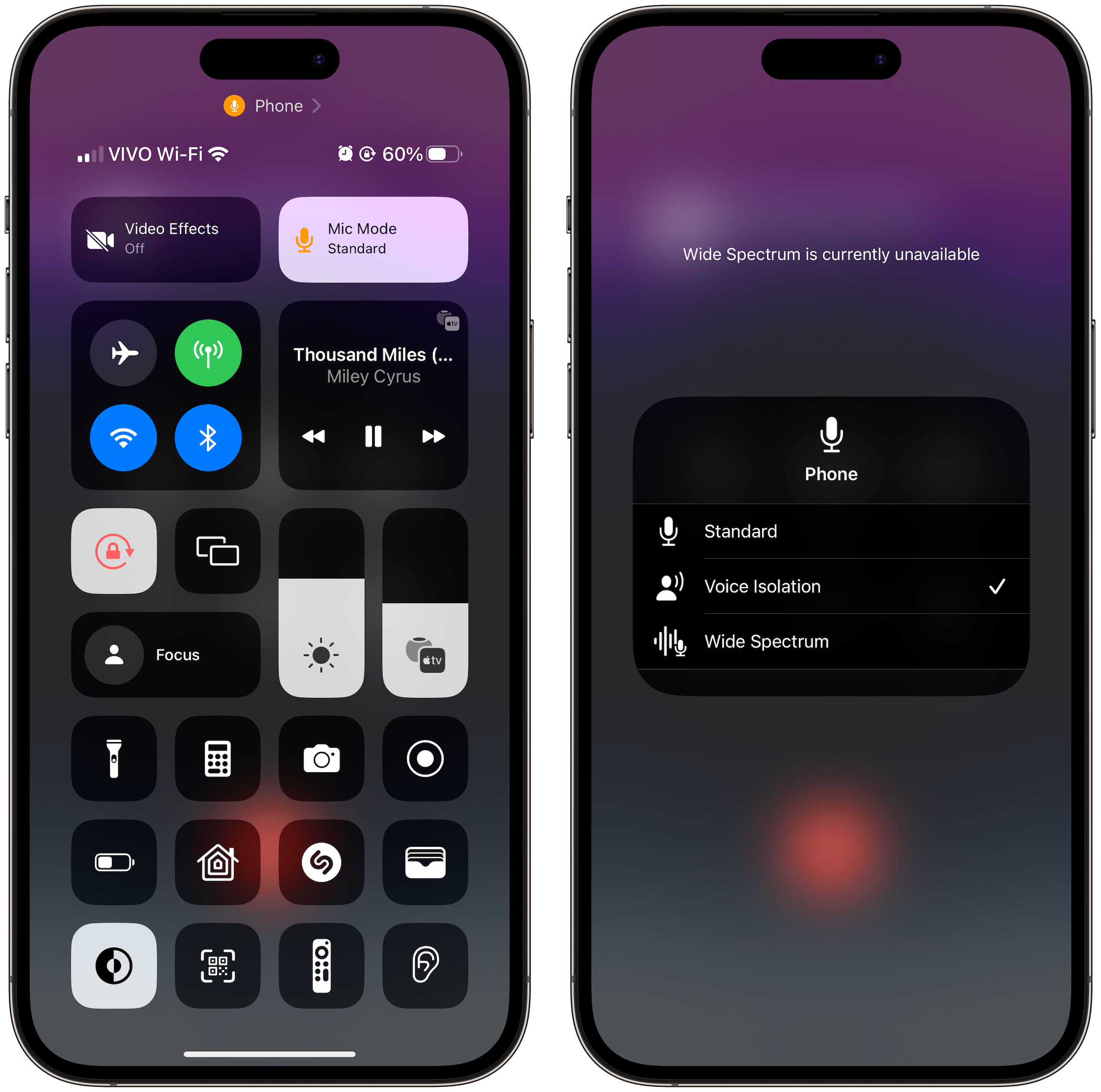Open Shazam music recognition

(323, 868)
